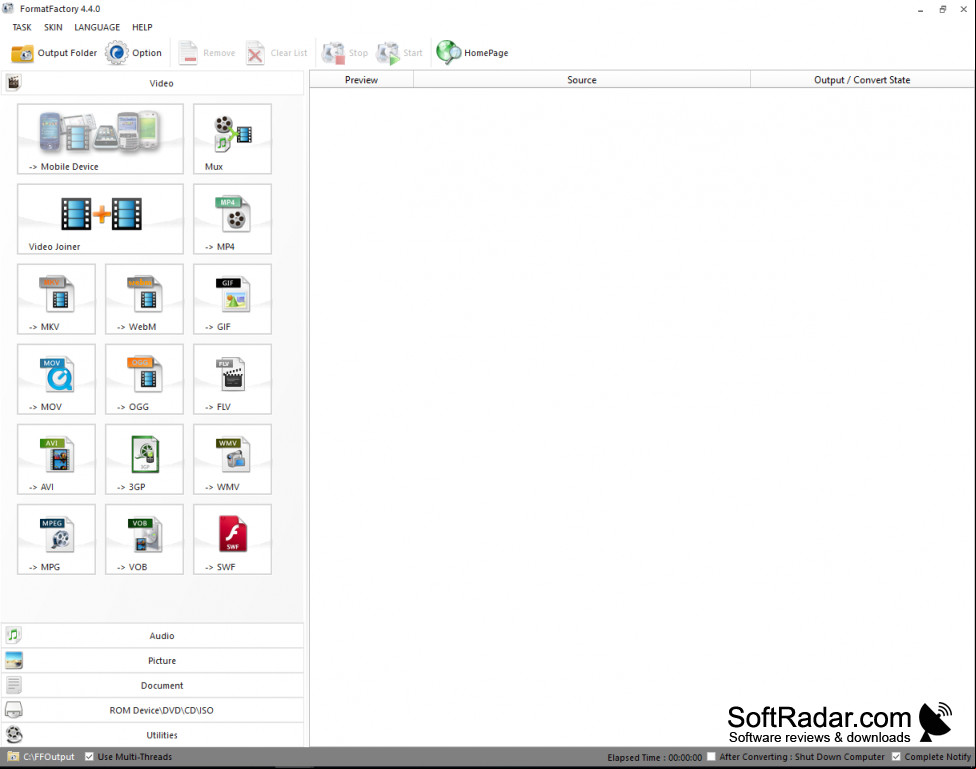Collapse the Video category section
The height and width of the screenshot is (769, 976).
[152, 83]
